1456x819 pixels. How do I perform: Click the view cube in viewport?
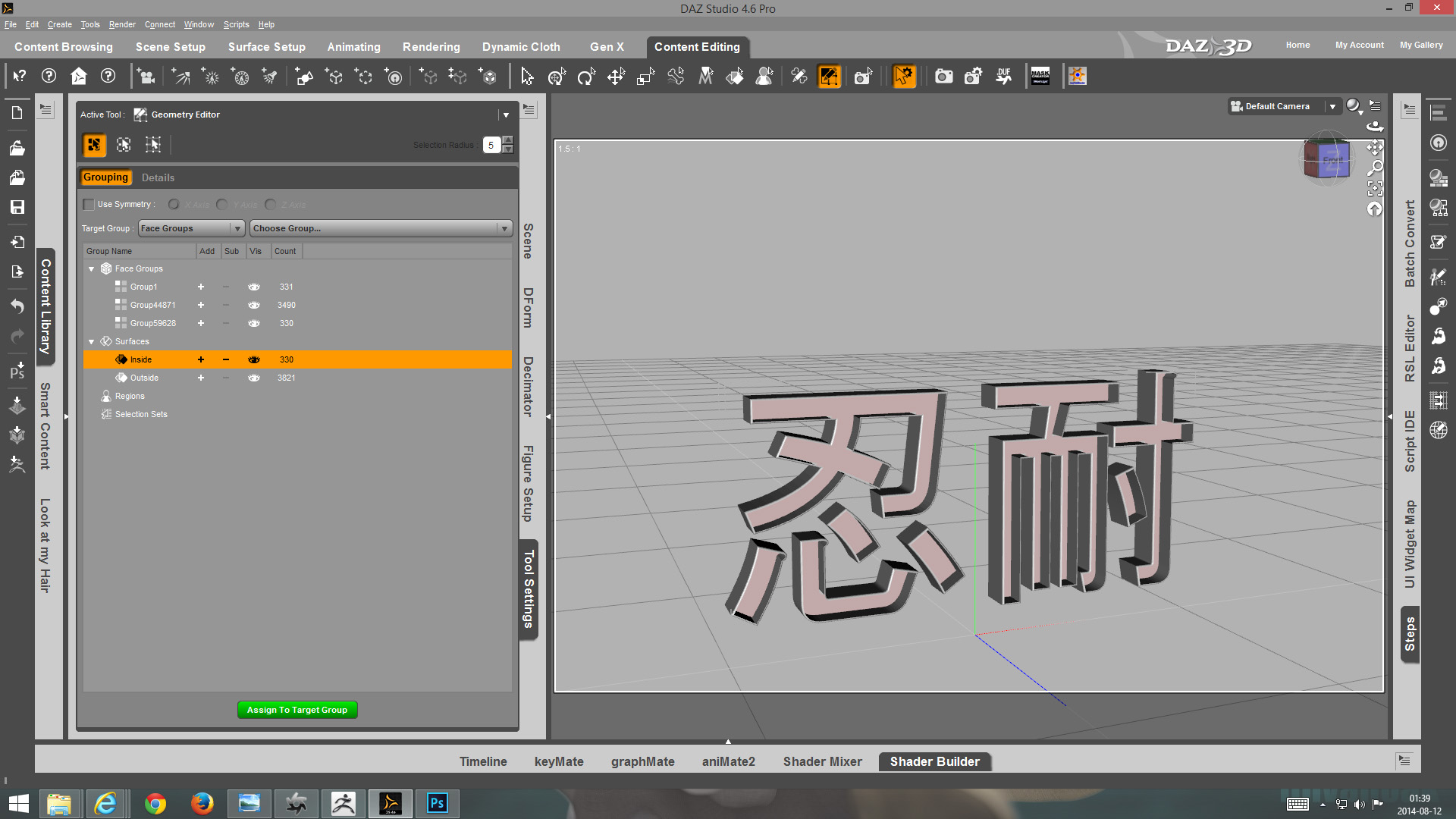coord(1327,160)
